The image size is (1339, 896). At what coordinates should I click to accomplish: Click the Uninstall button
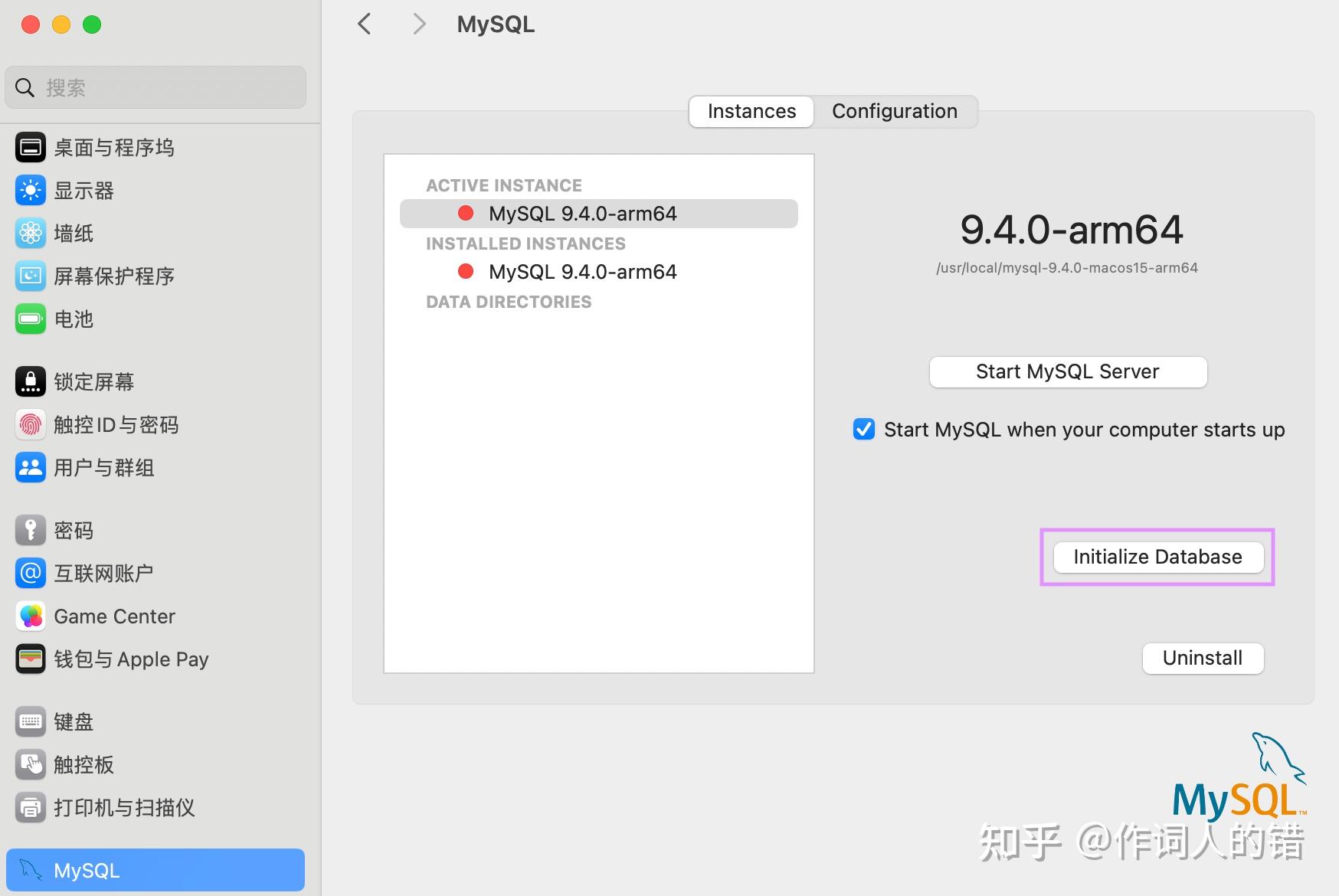1202,658
